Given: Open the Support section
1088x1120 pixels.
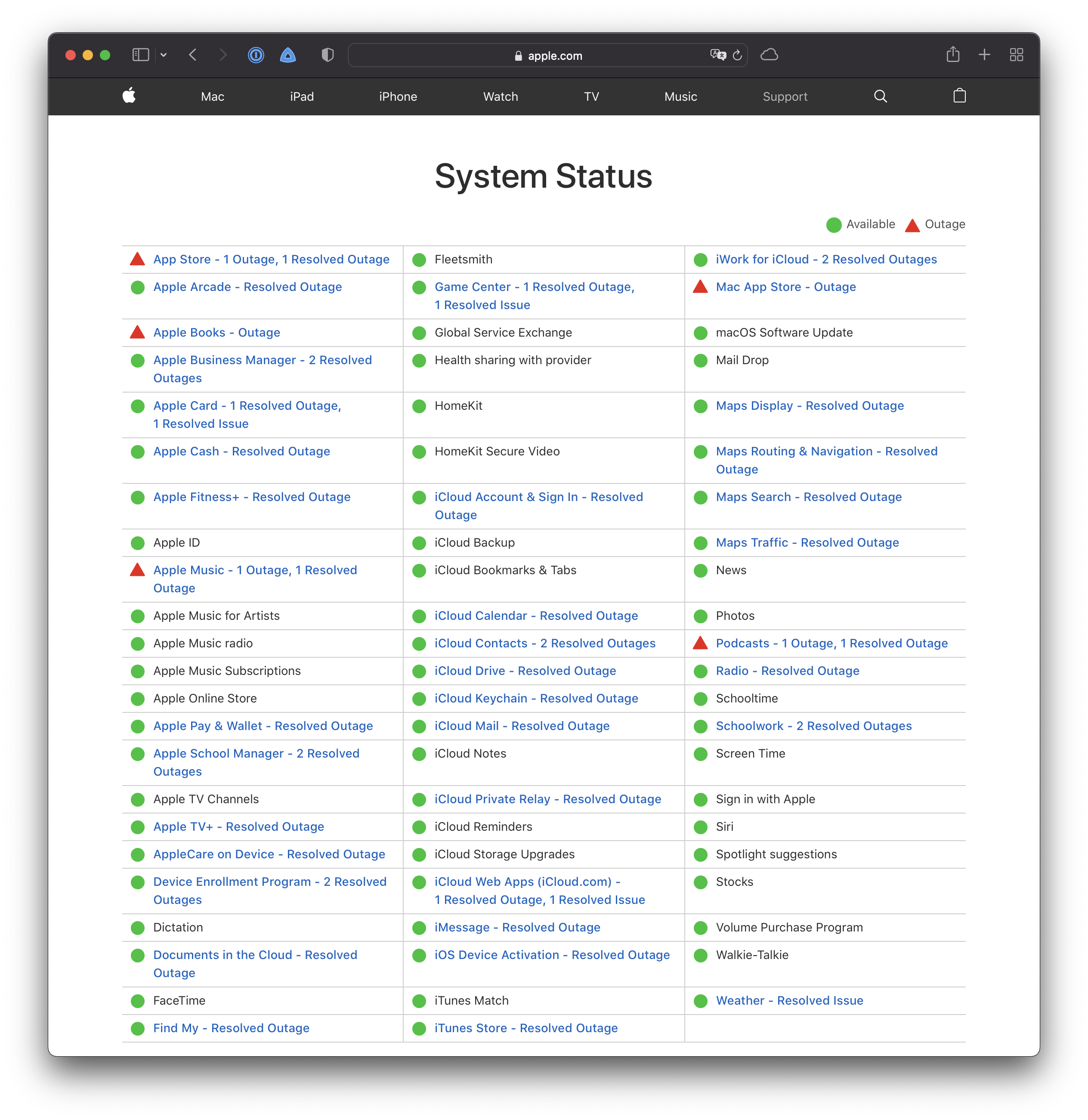Looking at the screenshot, I should tap(785, 96).
